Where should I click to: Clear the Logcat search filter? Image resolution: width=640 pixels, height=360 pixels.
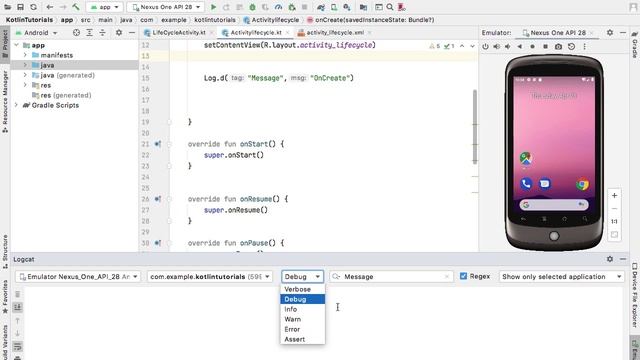pos(447,276)
